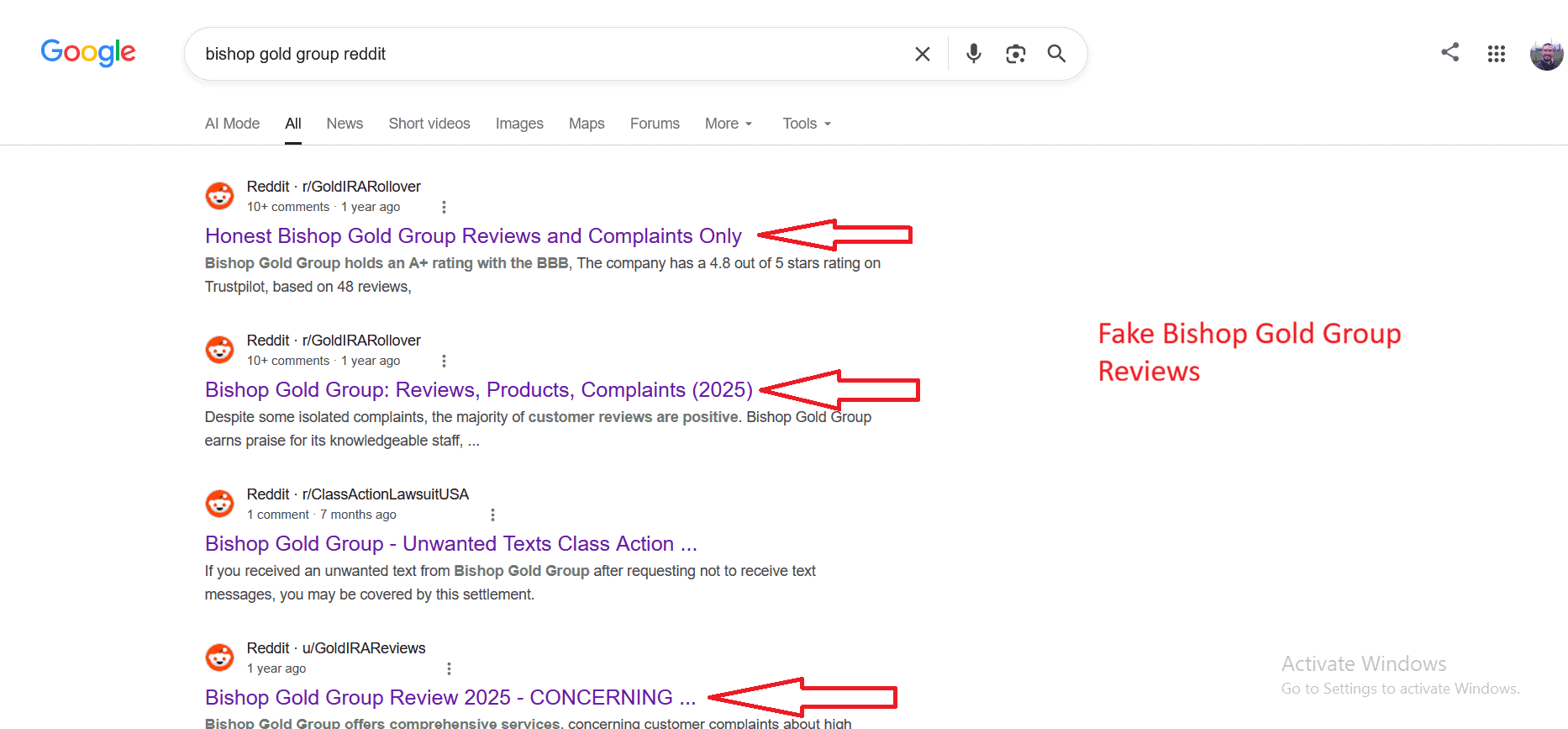The height and width of the screenshot is (729, 1568).
Task: Click first Reddit · r/GoldIRARollover source line
Action: [334, 187]
